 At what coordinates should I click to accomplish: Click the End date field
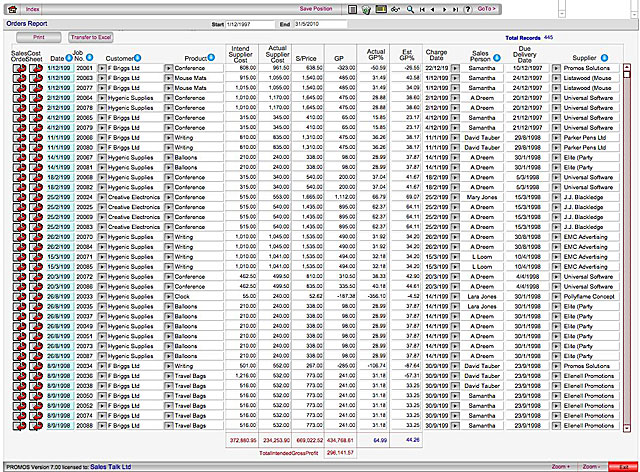319,24
